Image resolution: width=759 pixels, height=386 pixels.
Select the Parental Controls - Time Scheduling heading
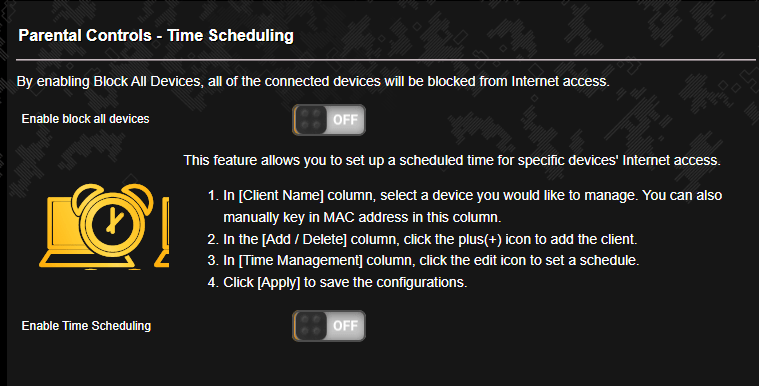(156, 35)
